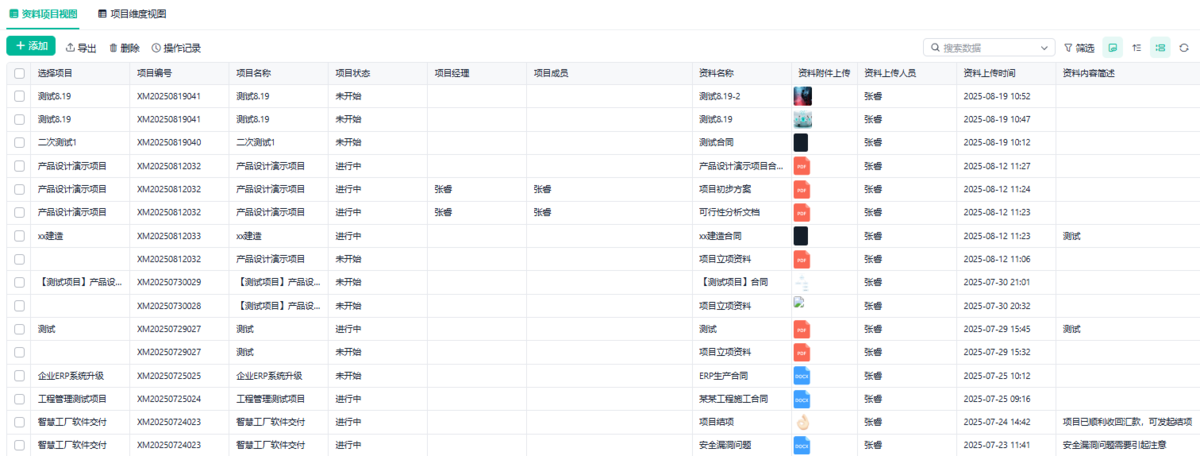Click the magnifier icon in the search box
Viewport: 1200px width, 456px height.
[935, 47]
